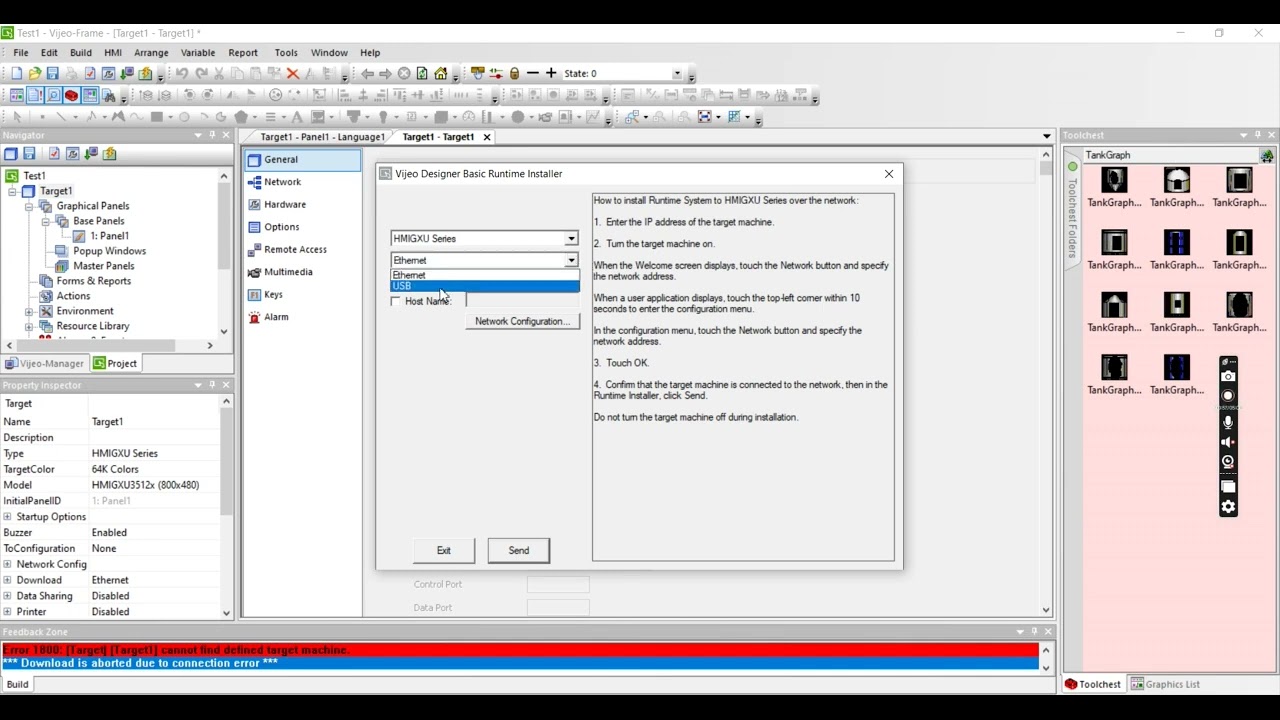Open the Variable menu
This screenshot has height=720, width=1280.
(197, 52)
